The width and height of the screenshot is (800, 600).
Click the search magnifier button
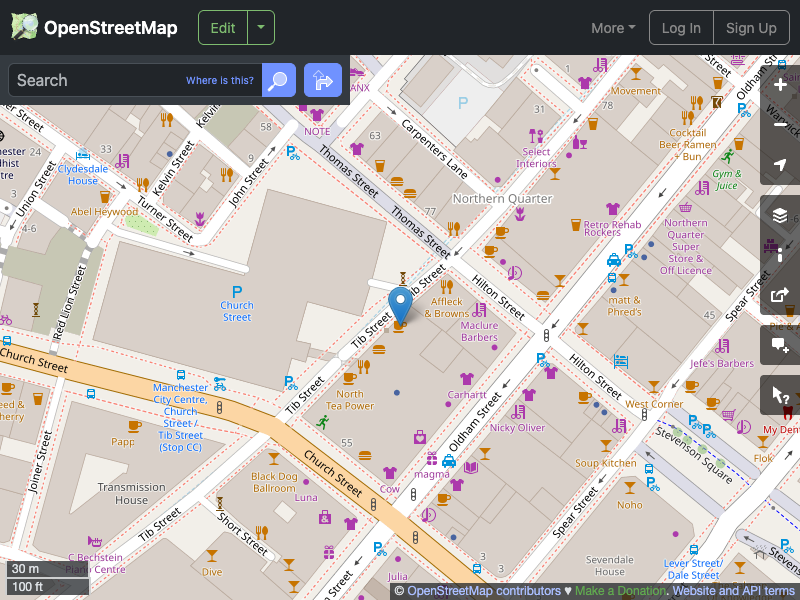(278, 80)
